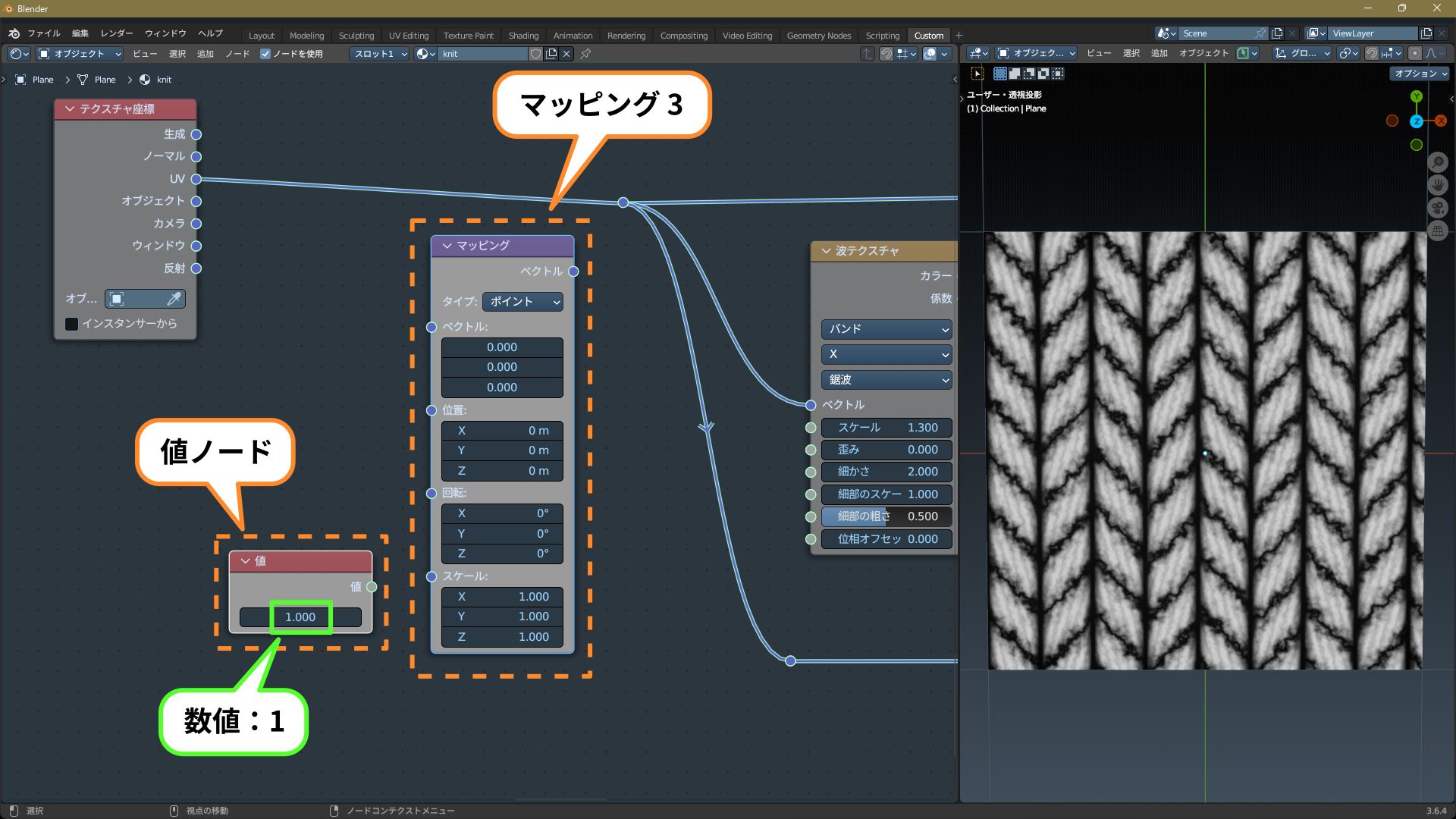Open the ポイント type dropdown in Mapping node
This screenshot has width=1456, height=819.
pyautogui.click(x=523, y=302)
